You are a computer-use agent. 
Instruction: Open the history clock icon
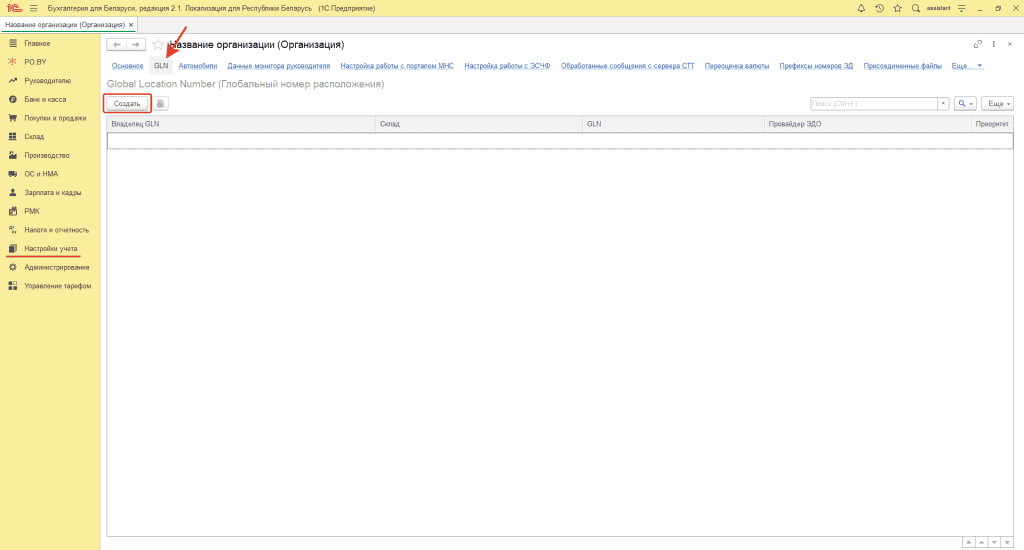(x=879, y=8)
